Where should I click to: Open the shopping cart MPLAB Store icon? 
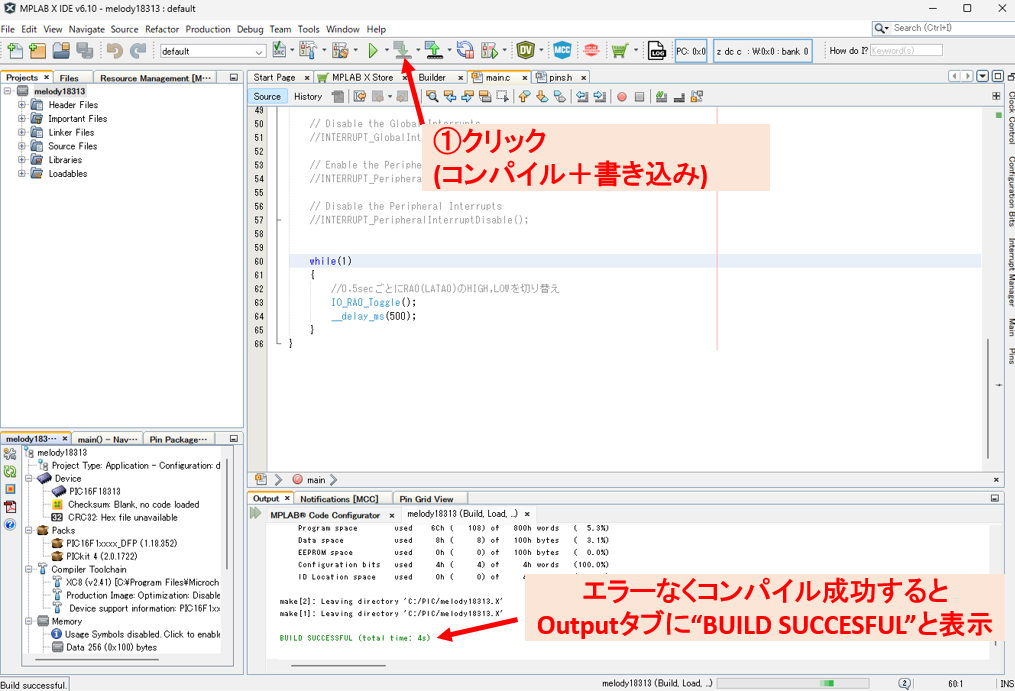tap(620, 50)
